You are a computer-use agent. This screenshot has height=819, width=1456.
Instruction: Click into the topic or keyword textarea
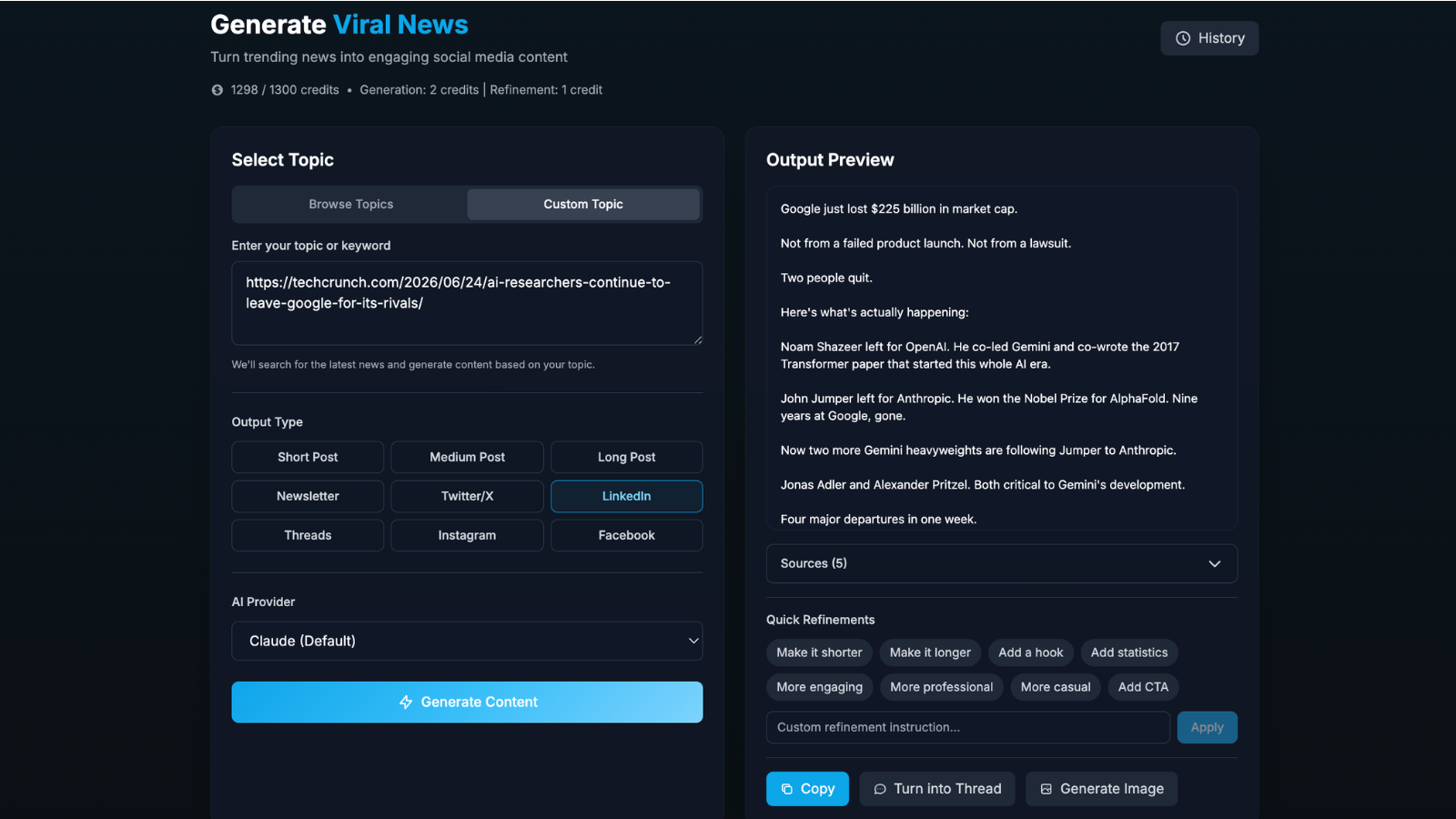click(467, 303)
